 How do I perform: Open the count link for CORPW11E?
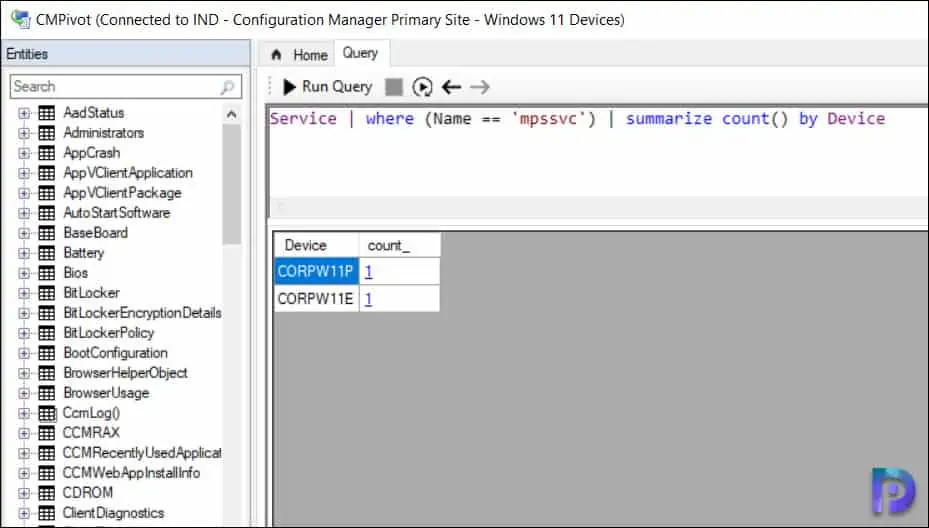pyautogui.click(x=369, y=299)
